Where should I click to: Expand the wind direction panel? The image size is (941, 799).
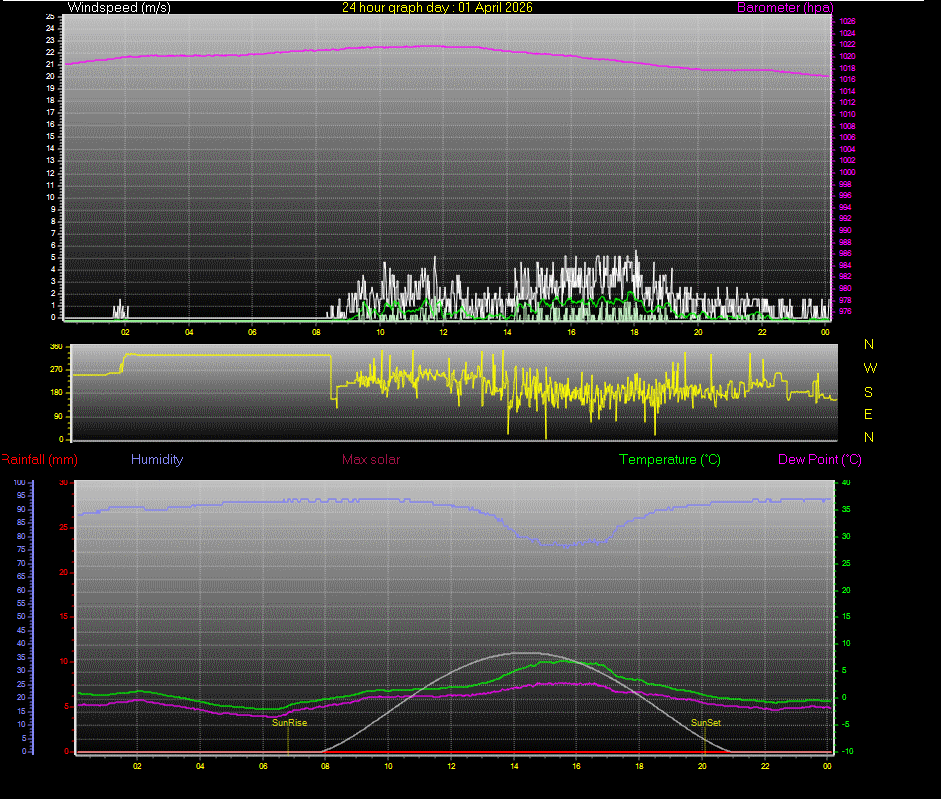(450, 392)
